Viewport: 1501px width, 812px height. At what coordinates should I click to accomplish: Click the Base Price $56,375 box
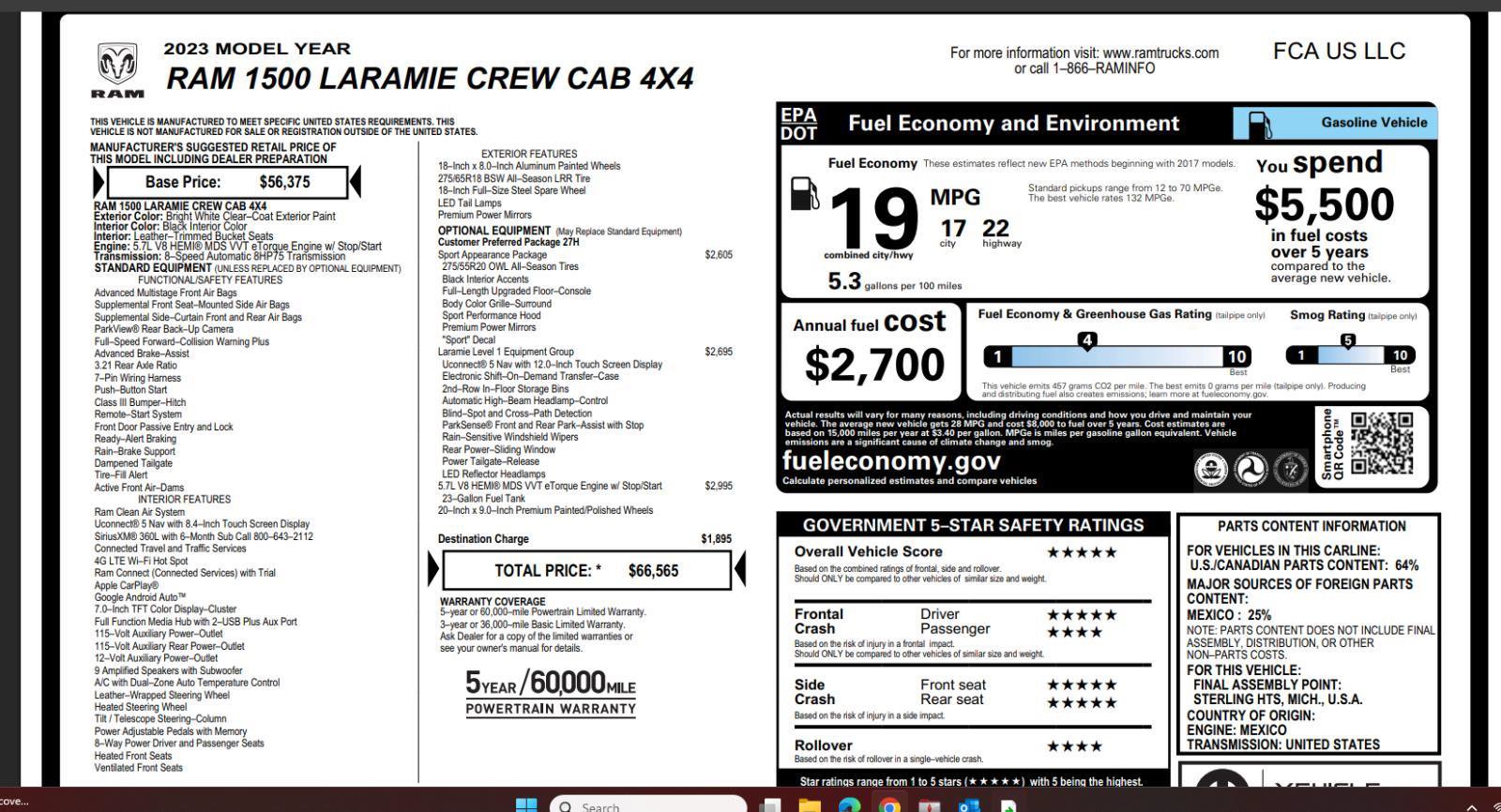[x=228, y=182]
